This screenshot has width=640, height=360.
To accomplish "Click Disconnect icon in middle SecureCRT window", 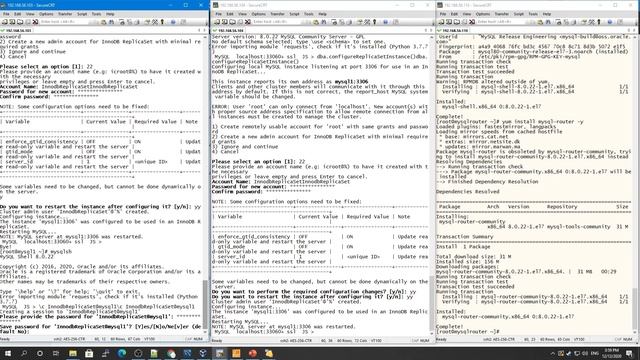I will pos(248,22).
